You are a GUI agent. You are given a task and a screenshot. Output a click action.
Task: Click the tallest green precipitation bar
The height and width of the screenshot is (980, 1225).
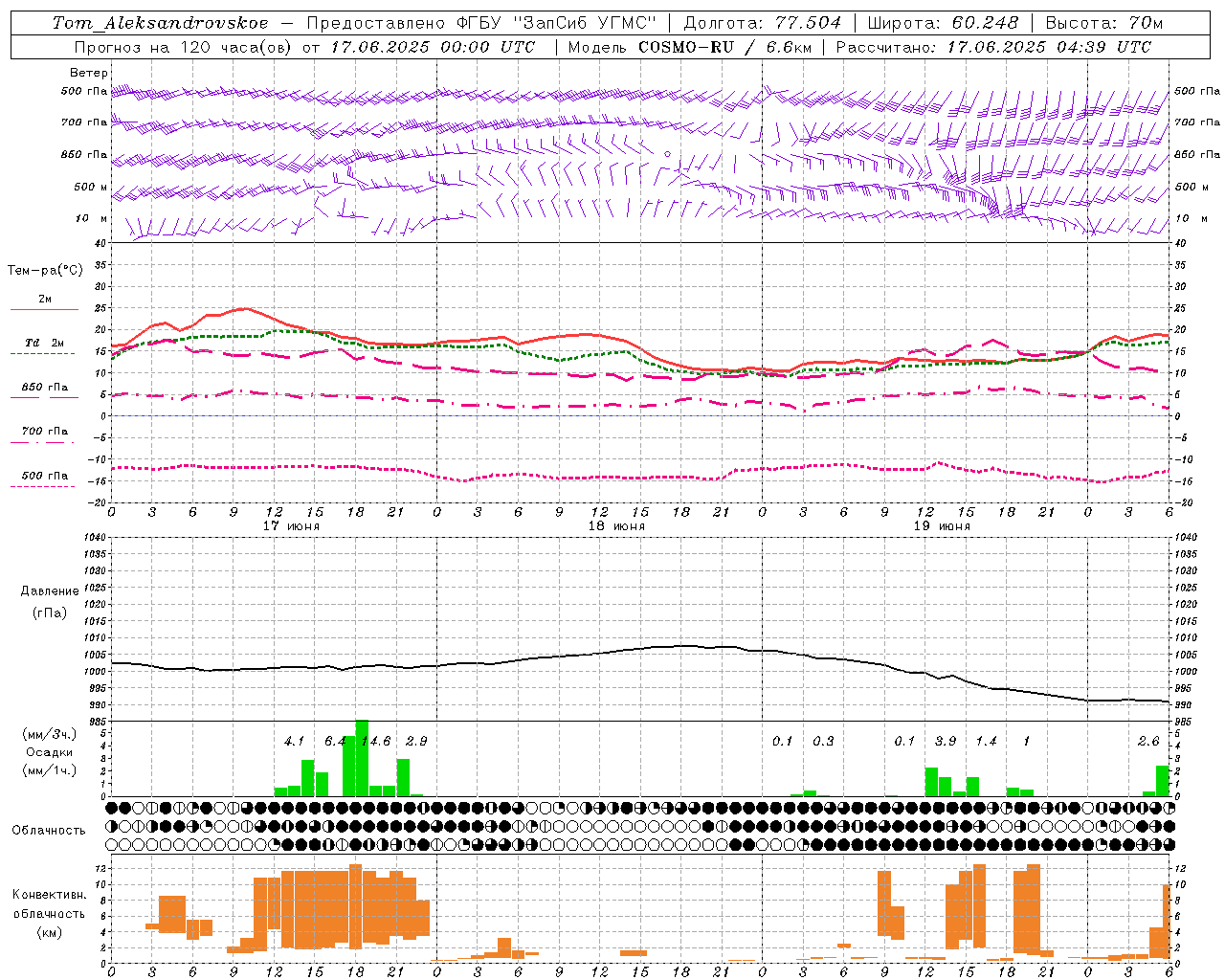tap(362, 758)
